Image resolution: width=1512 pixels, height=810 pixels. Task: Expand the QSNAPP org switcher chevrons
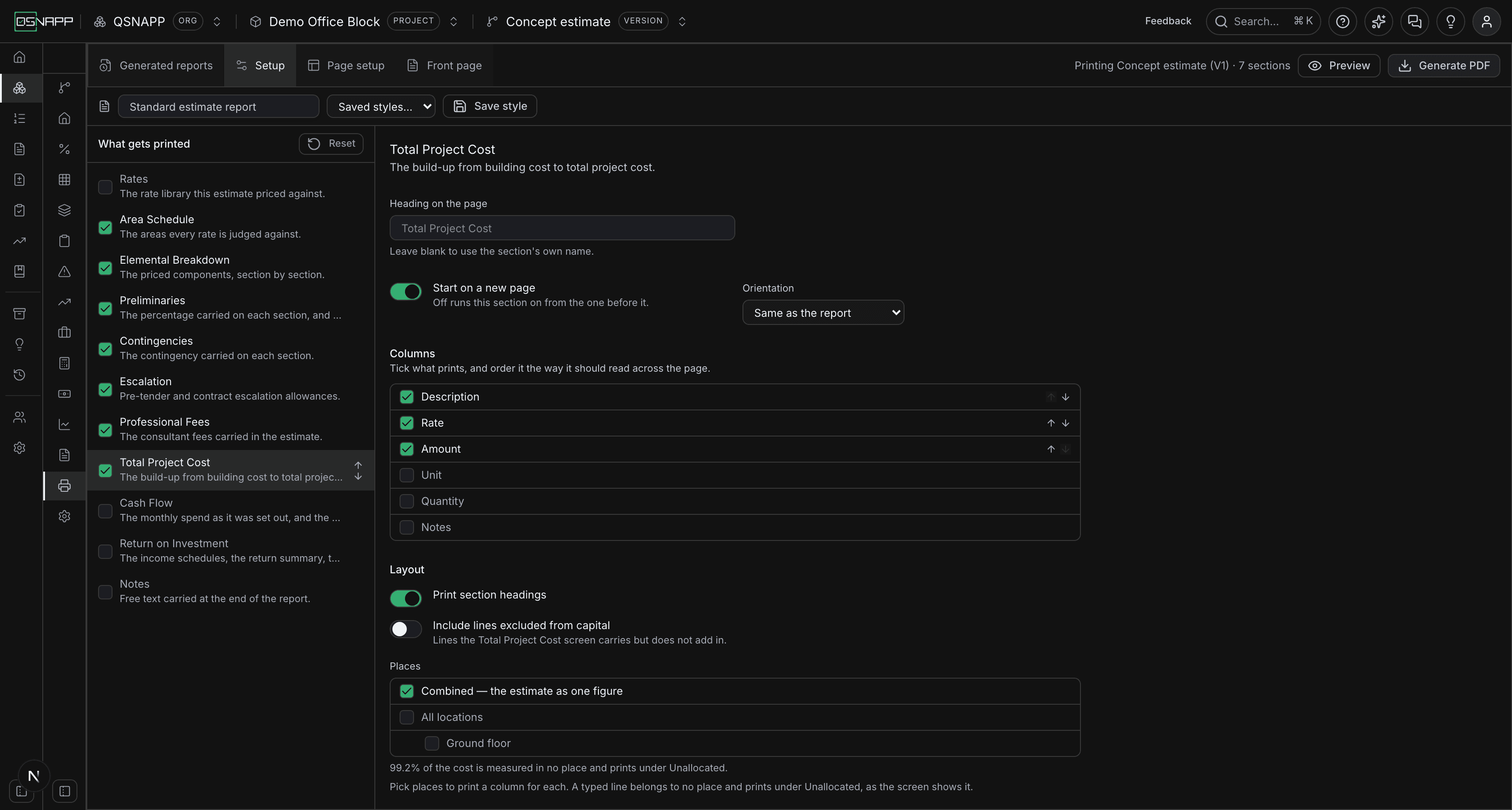coord(216,22)
